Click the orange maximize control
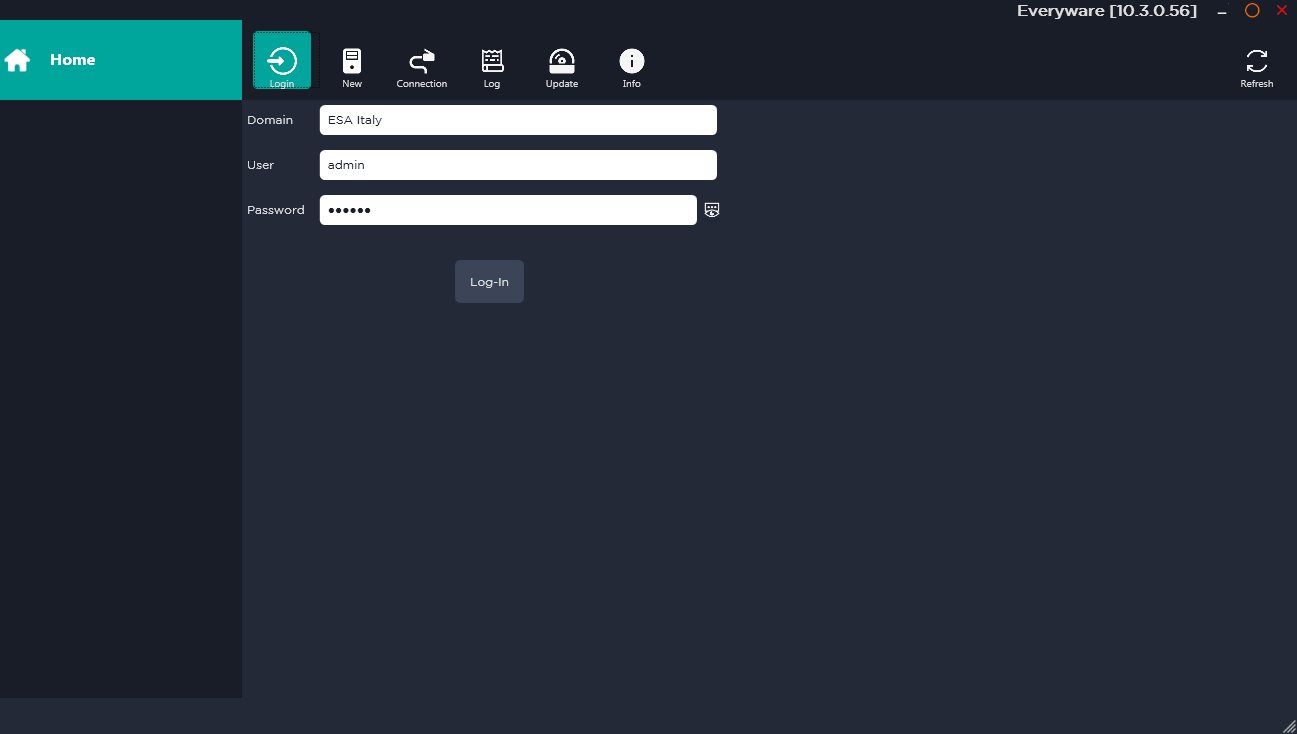This screenshot has width=1297, height=734. 1252,11
